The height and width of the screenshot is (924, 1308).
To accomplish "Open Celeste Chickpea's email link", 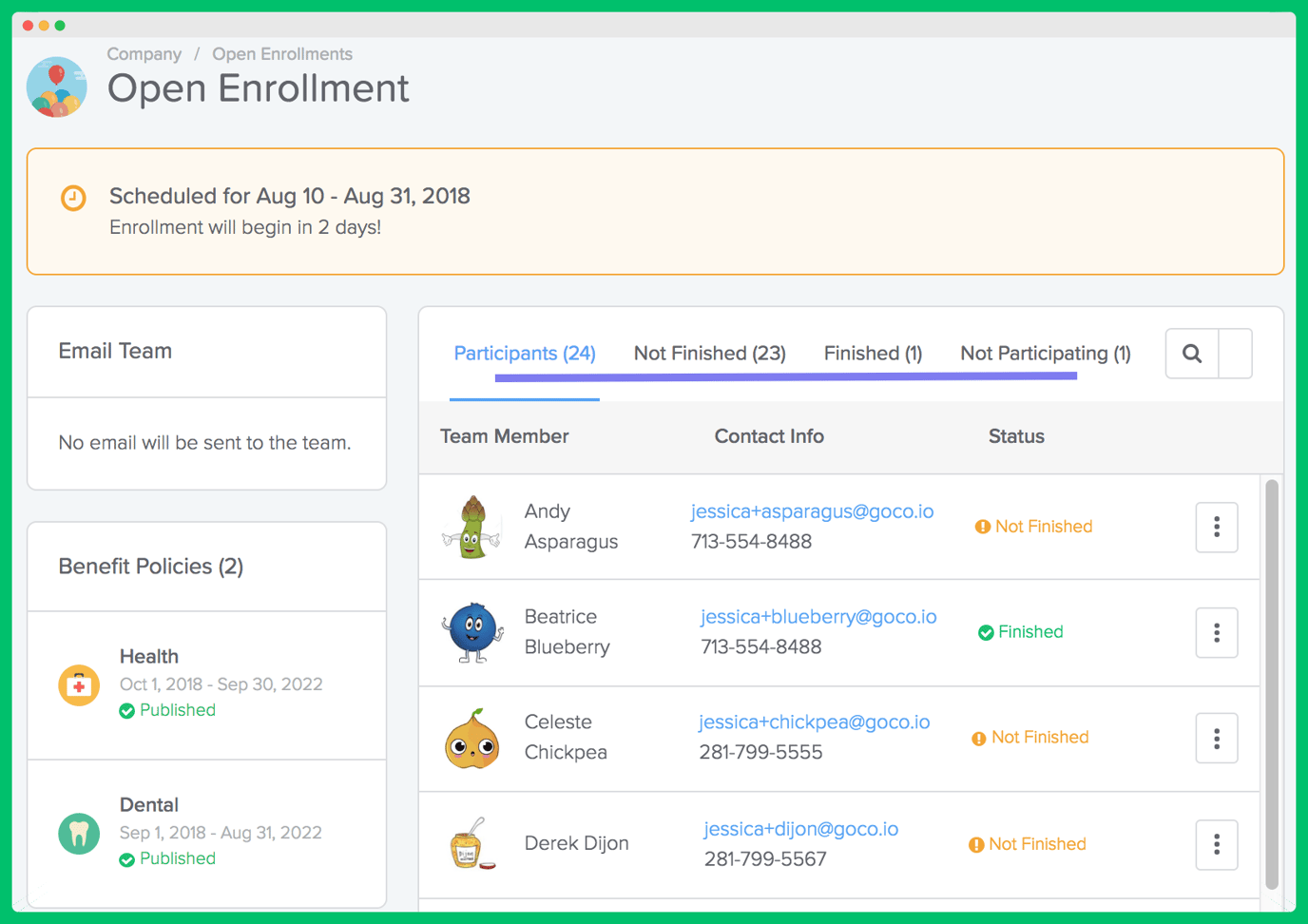I will pyautogui.click(x=813, y=722).
